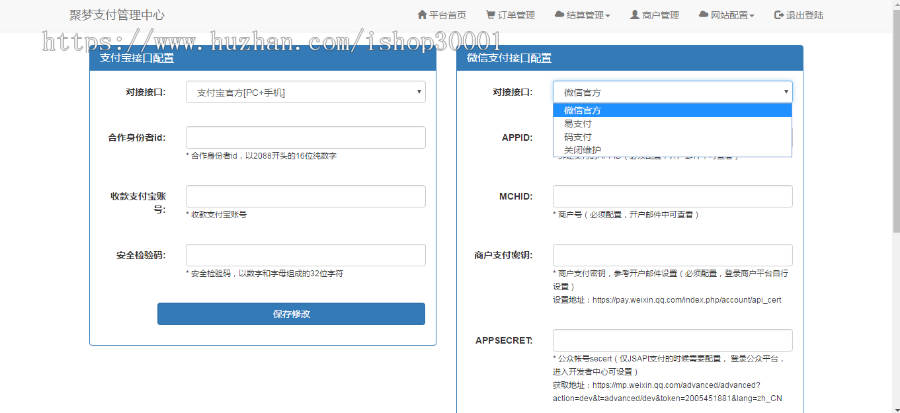Click the cloud icon next to 网站配置
900x413 pixels.
(x=703, y=15)
